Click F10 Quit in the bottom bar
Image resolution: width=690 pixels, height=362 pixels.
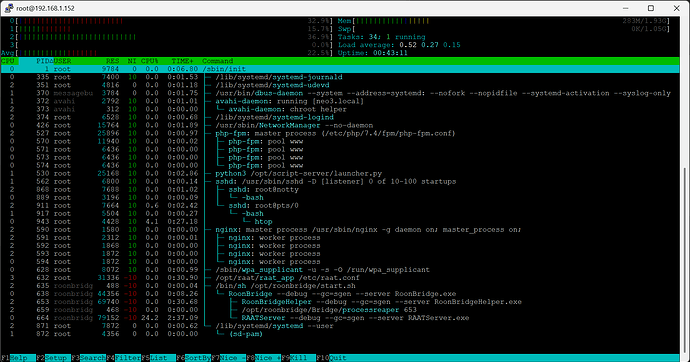tap(332, 358)
